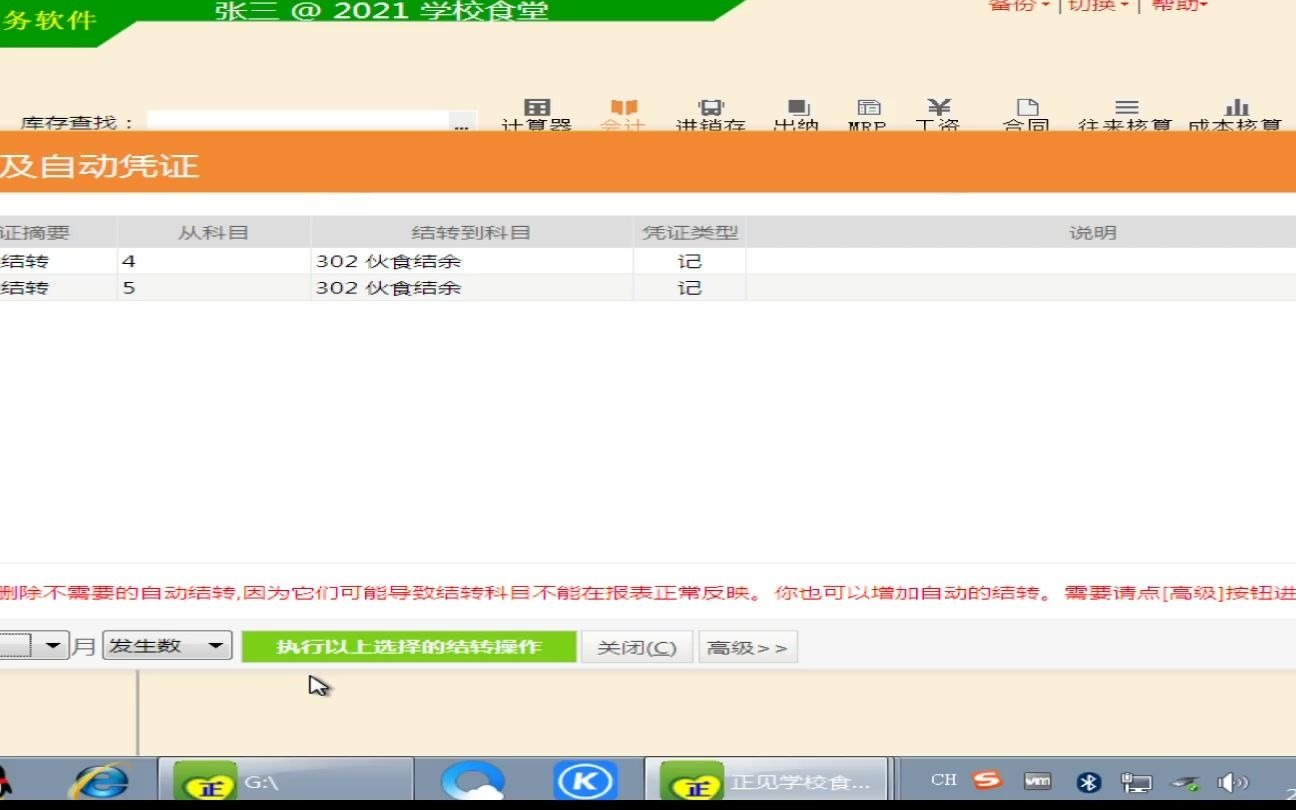Click the VMware tray icon
The height and width of the screenshot is (810, 1296).
(1038, 781)
